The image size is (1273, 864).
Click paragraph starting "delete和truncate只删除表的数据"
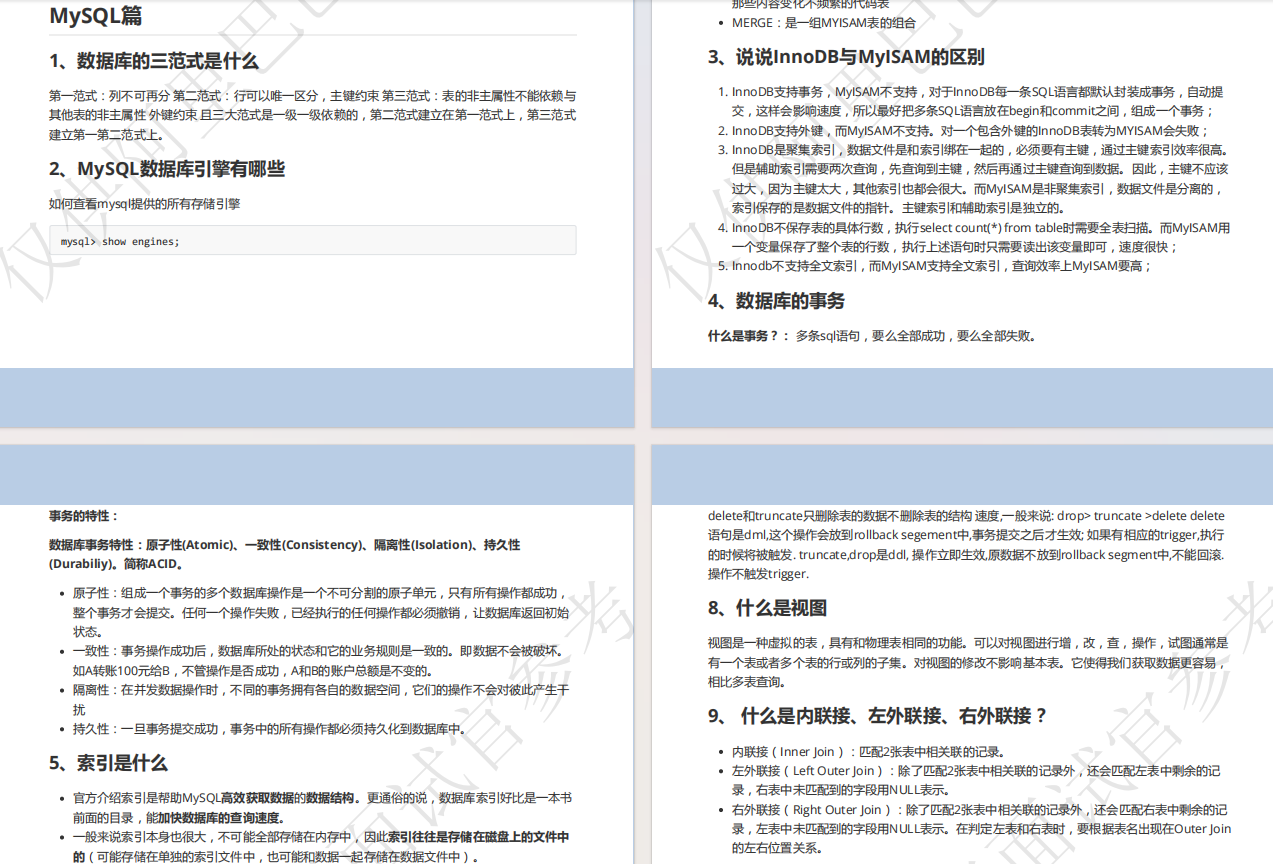[x=966, y=545]
